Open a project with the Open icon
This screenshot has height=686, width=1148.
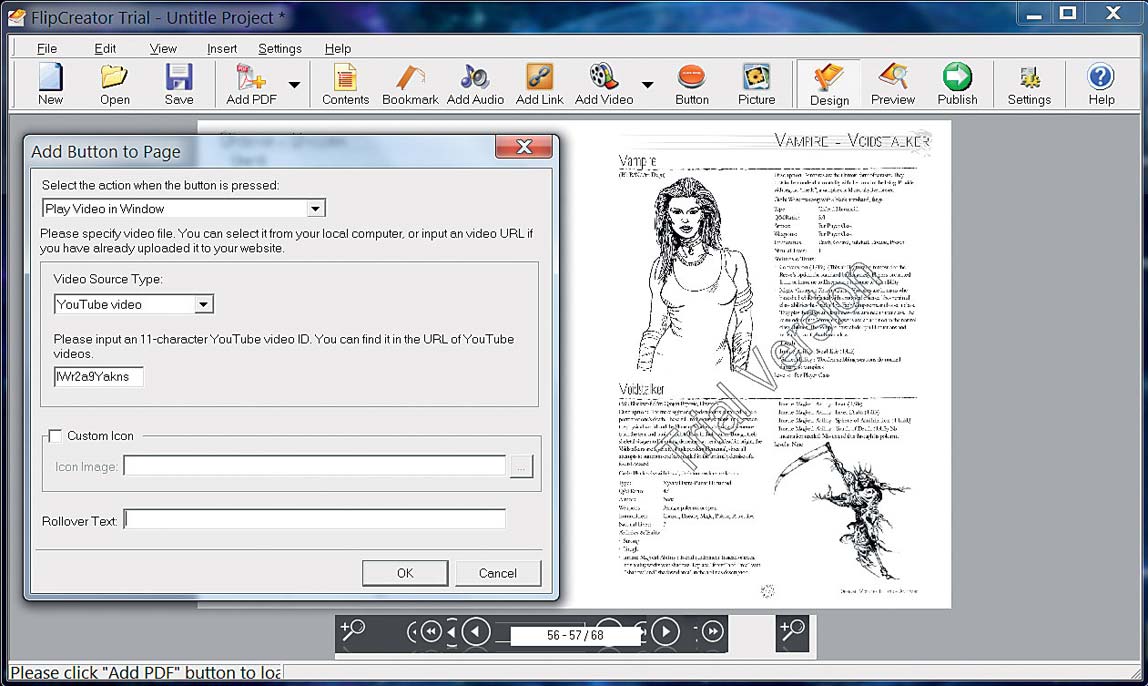pos(115,84)
